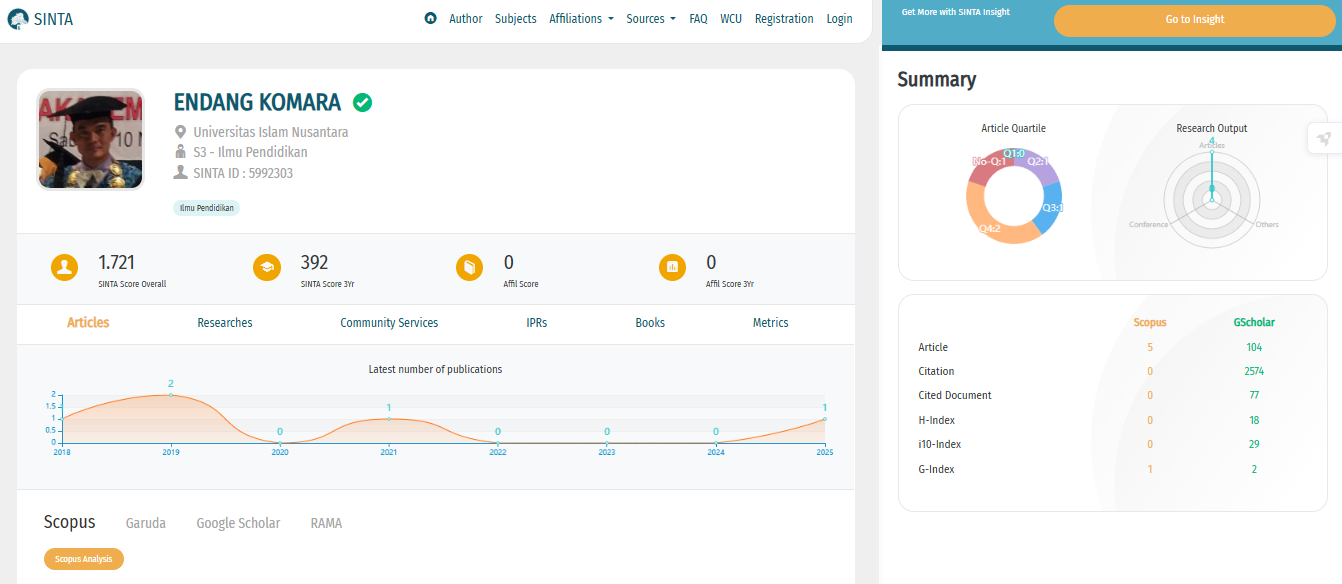The image size is (1342, 584).
Task: Click Endang Komara's profile photo
Action: coord(91,139)
